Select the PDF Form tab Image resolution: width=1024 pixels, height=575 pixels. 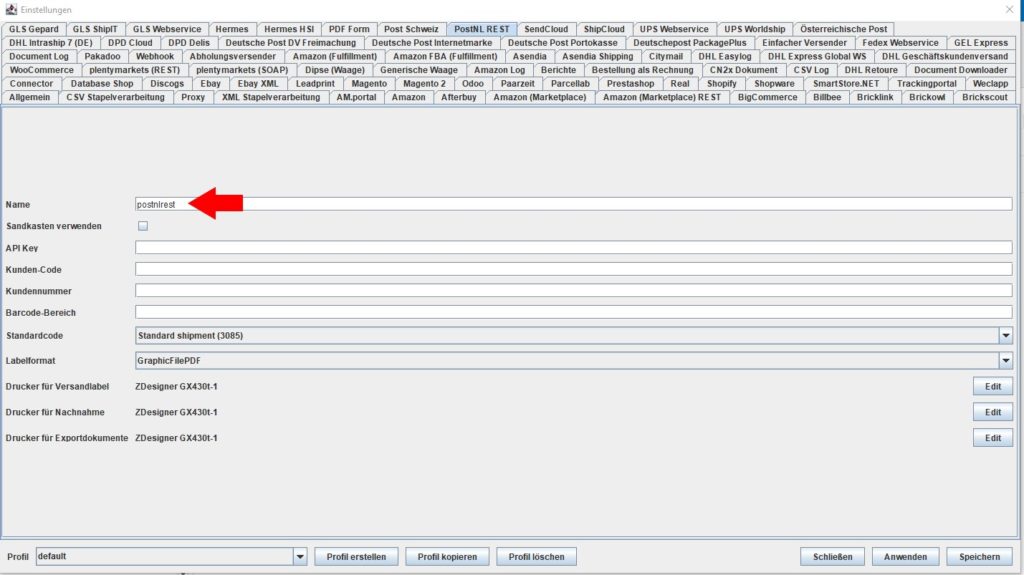[x=349, y=29]
